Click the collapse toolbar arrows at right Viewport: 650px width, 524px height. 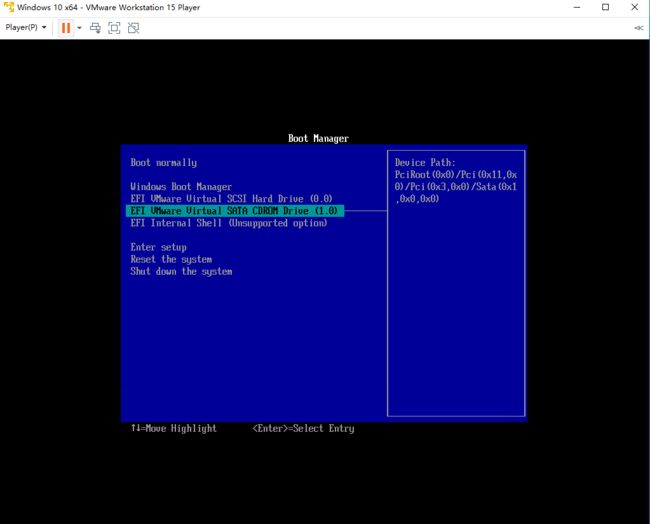[x=638, y=28]
